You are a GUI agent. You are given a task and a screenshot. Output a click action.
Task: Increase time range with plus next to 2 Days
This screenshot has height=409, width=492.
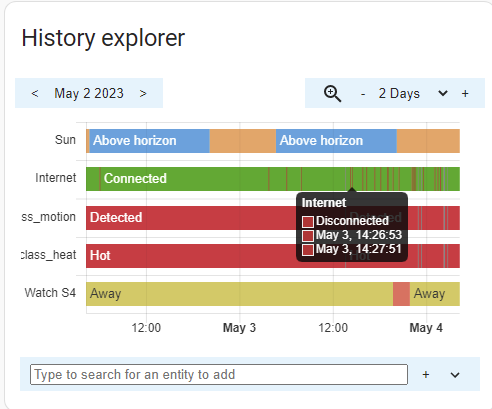(x=465, y=94)
